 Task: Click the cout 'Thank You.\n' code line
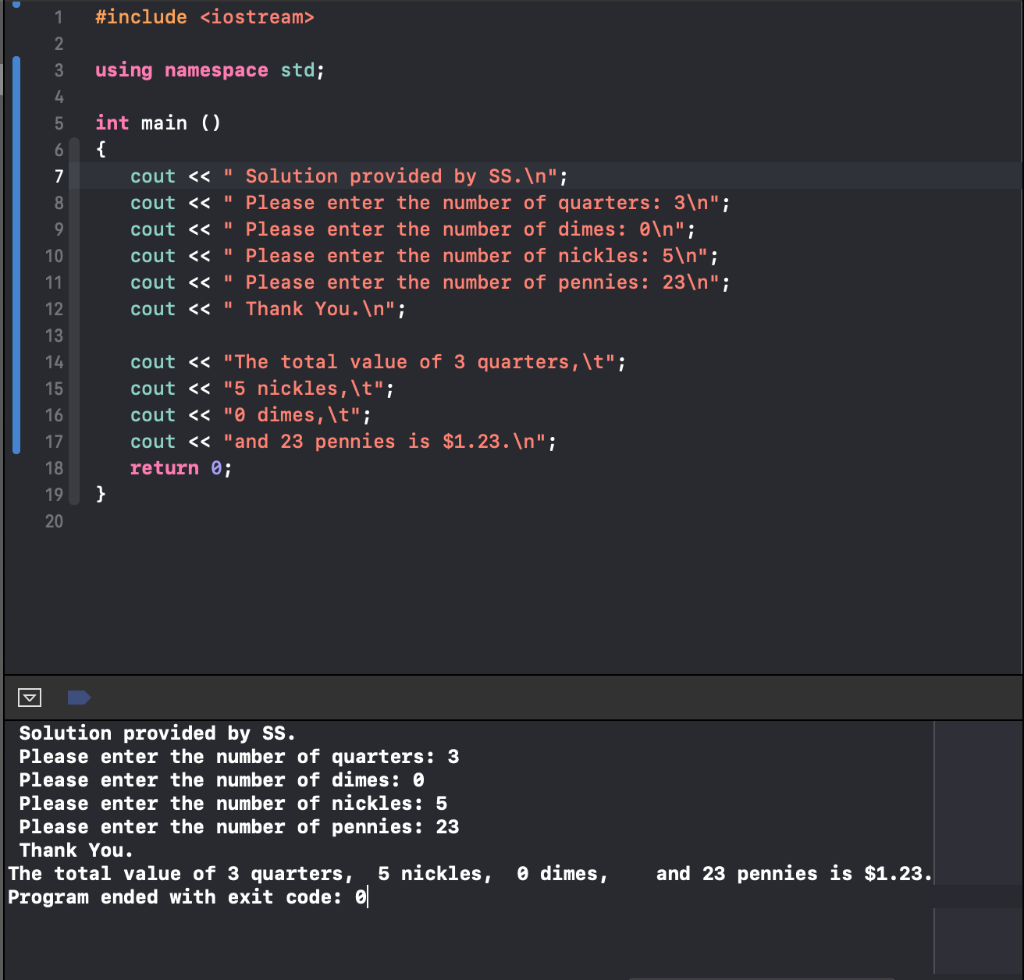pos(268,309)
